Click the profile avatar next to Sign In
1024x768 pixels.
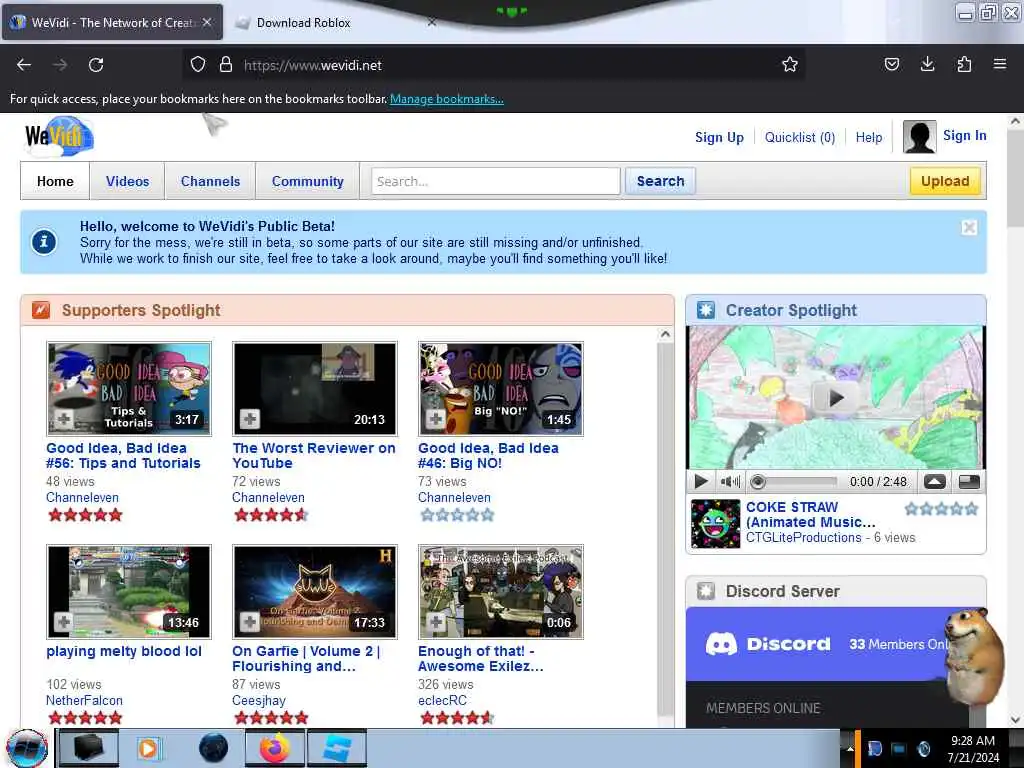click(920, 136)
